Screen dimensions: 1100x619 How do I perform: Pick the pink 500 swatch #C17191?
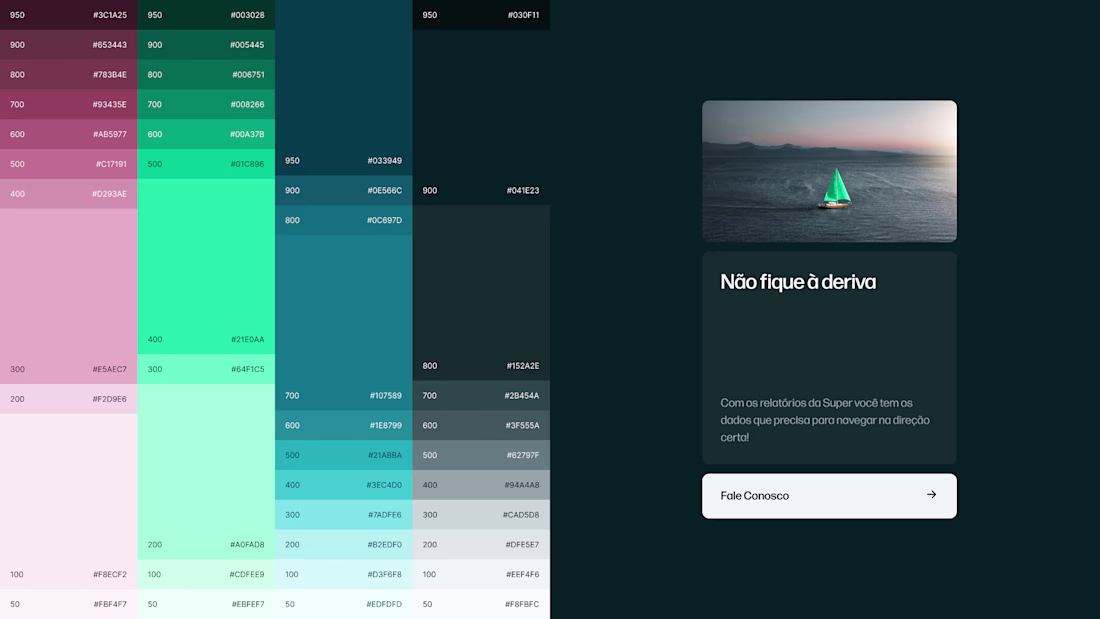(69, 164)
